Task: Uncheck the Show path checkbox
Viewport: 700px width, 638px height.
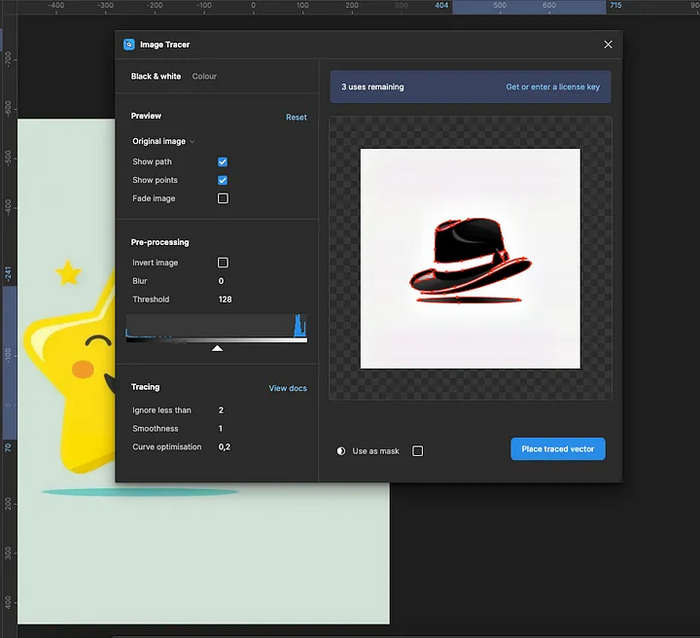Action: (x=223, y=161)
